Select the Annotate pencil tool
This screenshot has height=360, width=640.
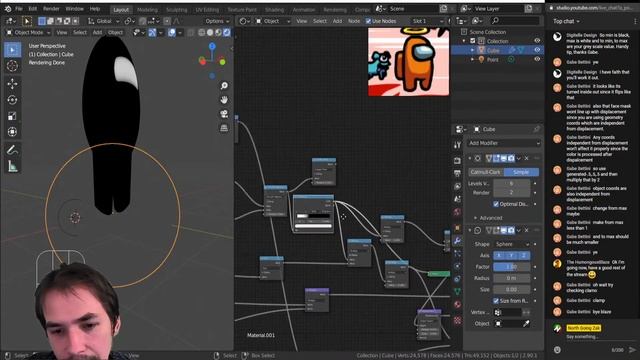pyautogui.click(x=12, y=150)
